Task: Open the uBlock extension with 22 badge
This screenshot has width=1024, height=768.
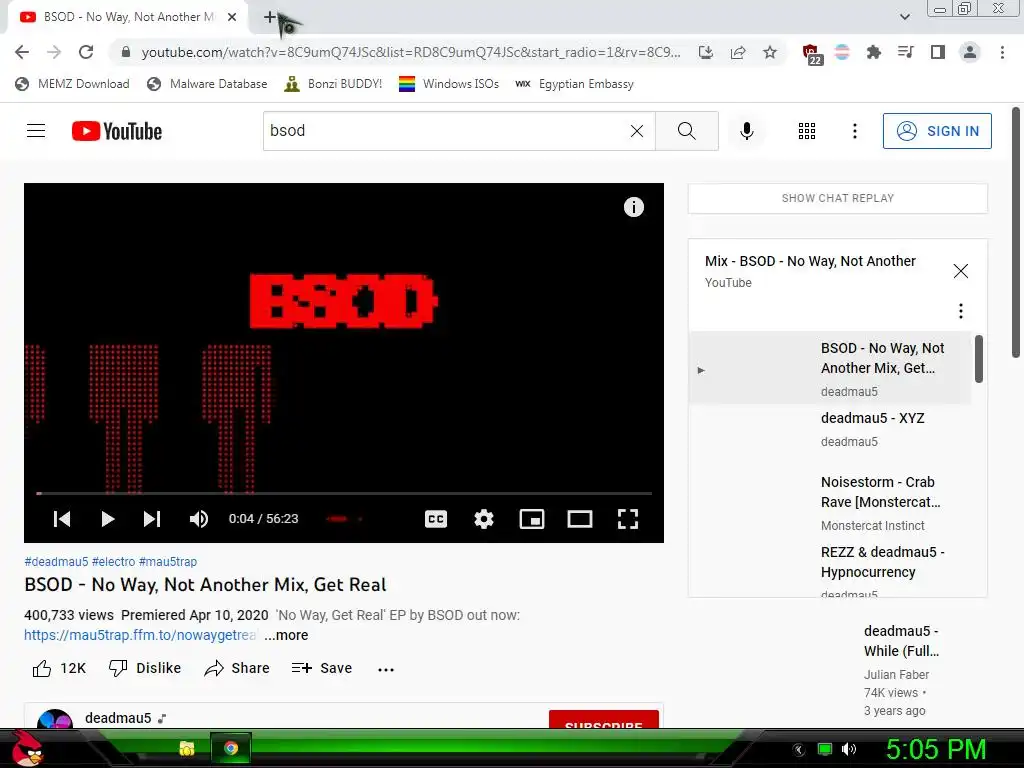Action: 812,54
